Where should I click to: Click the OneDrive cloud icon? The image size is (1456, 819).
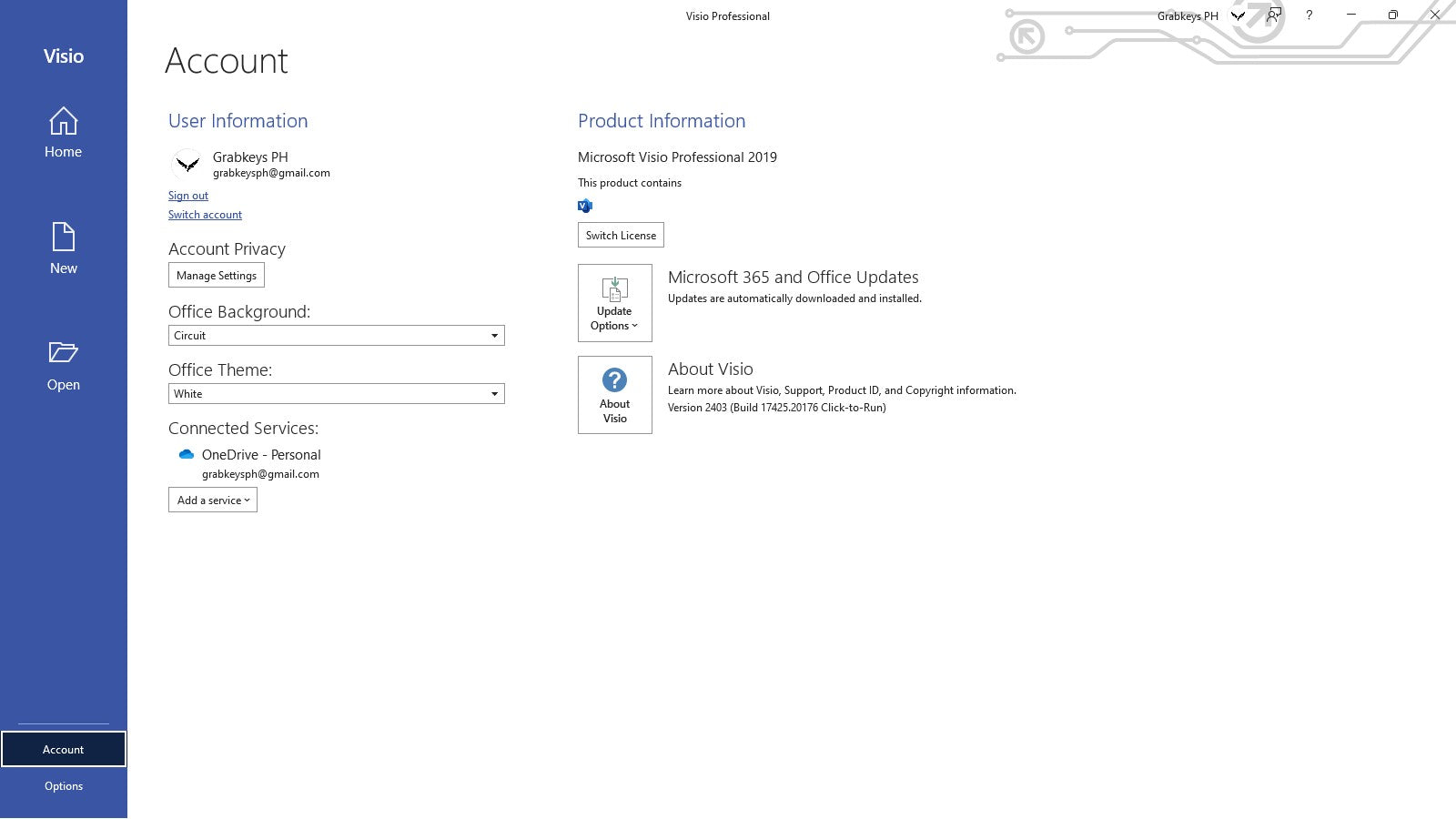pyautogui.click(x=187, y=454)
